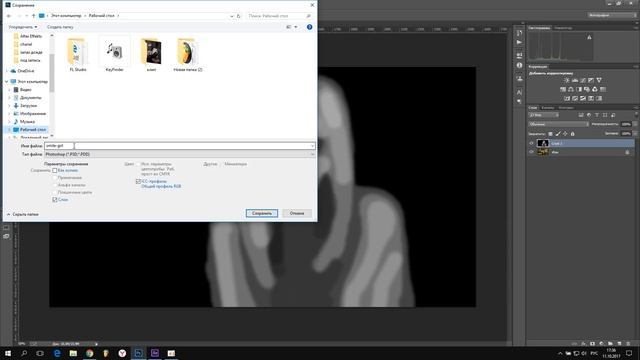Add Color Balance adjustment in Adjustments panel
The height and width of the screenshot is (360, 640).
tap(571, 89)
